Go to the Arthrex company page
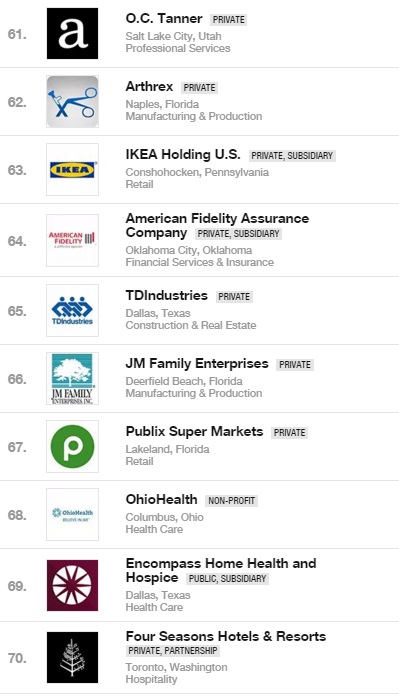This screenshot has height=696, width=399. (149, 87)
